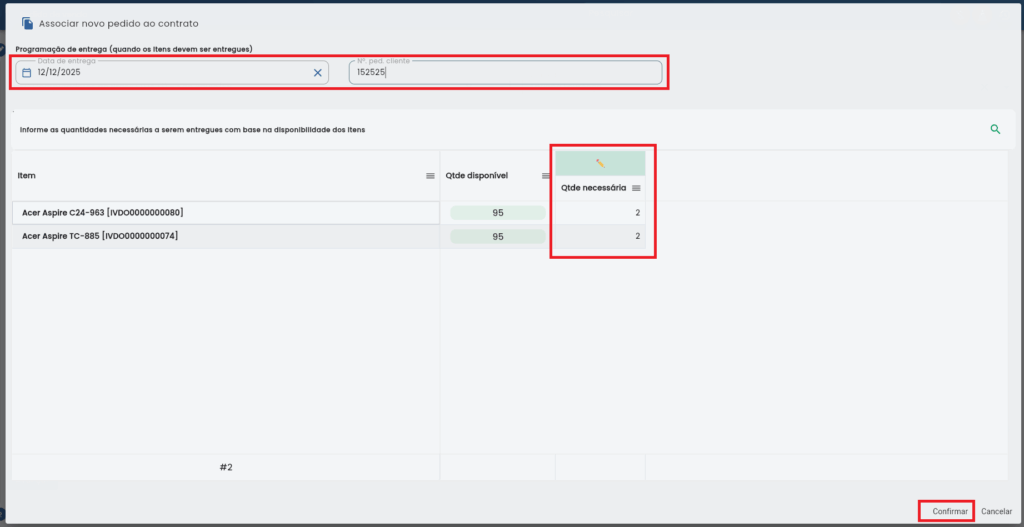Viewport: 1024px width, 527px height.
Task: Select the Acer Aspire C24-963 row
Action: [x=225, y=213]
